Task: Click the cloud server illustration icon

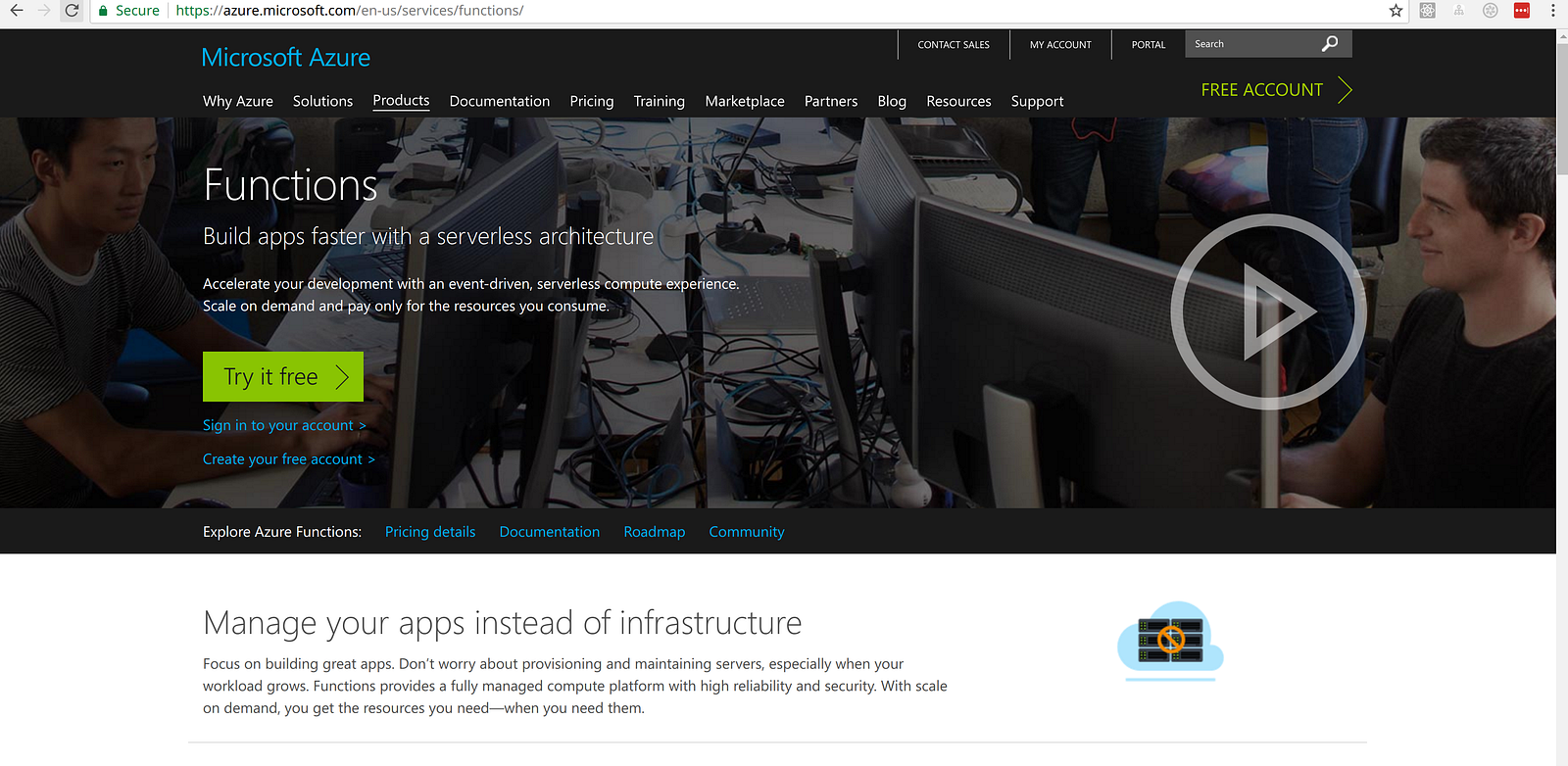Action: click(1170, 642)
